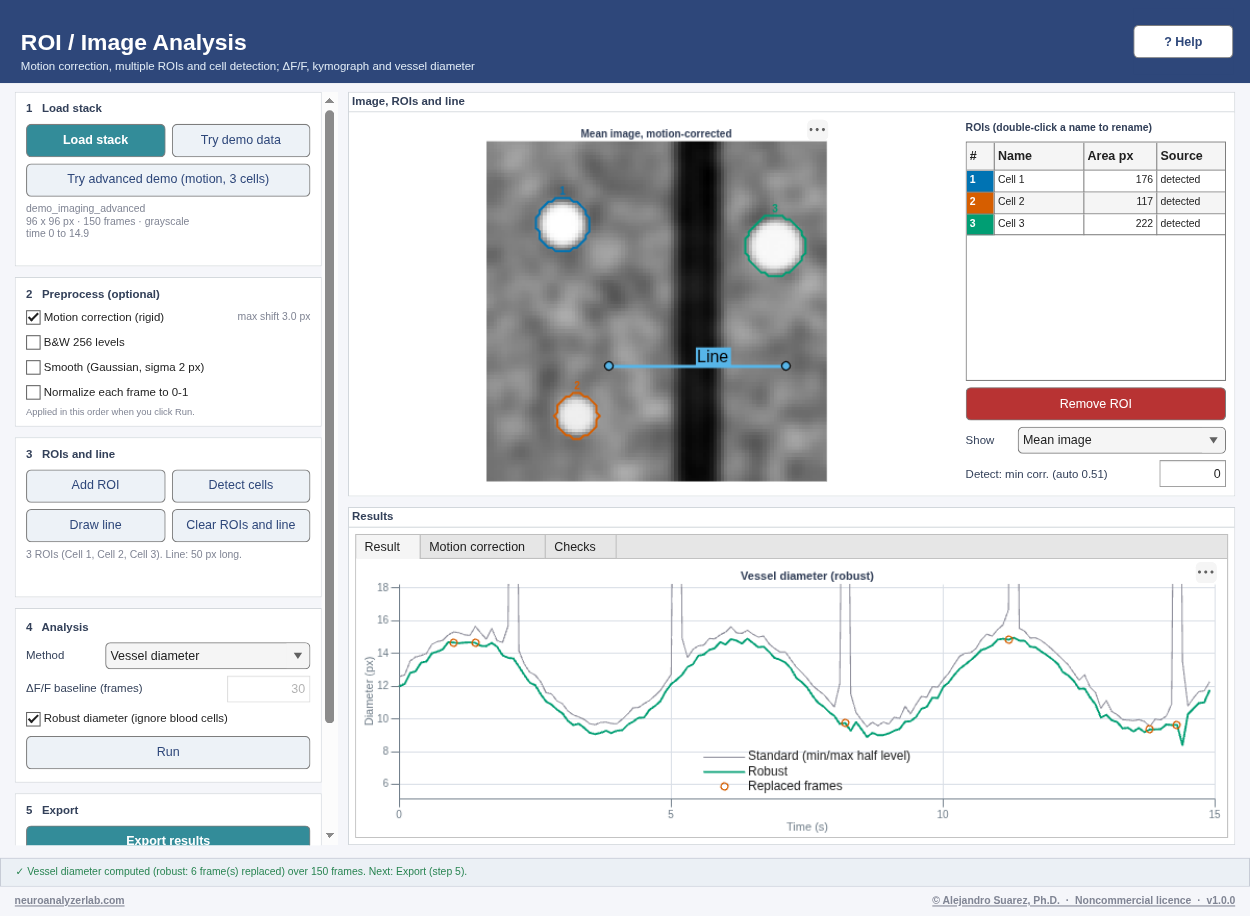Screen dimensions: 1250x916
Task: Select the Cell 3 name in ROI table
Action: (1039, 224)
